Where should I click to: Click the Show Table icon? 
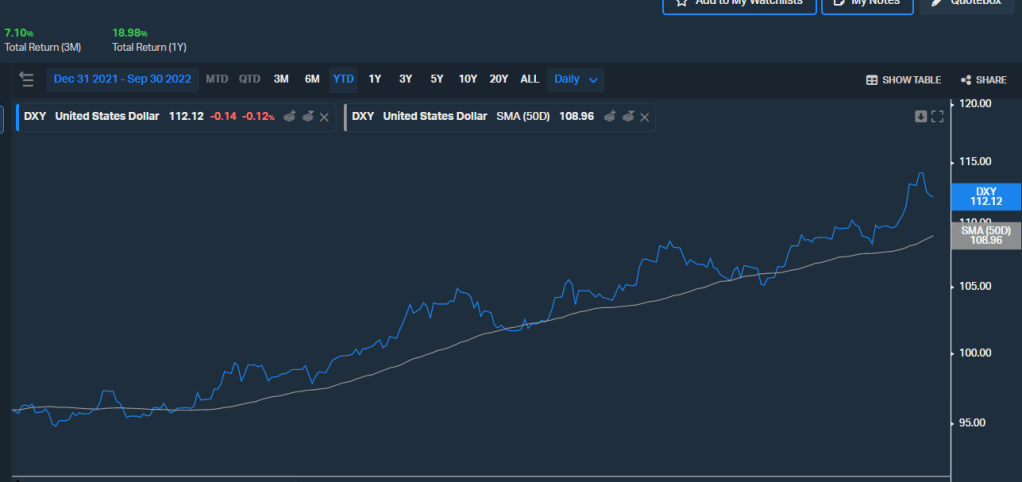click(902, 80)
